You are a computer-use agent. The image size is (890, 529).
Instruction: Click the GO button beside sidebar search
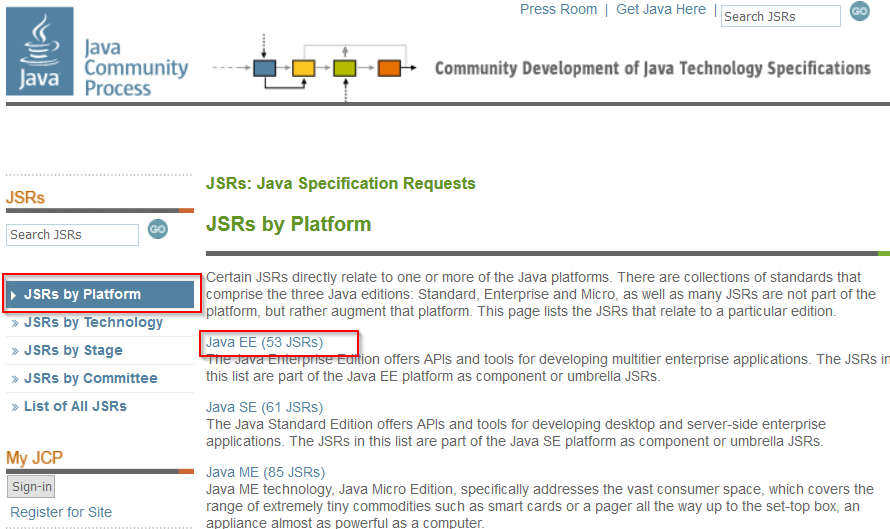158,229
